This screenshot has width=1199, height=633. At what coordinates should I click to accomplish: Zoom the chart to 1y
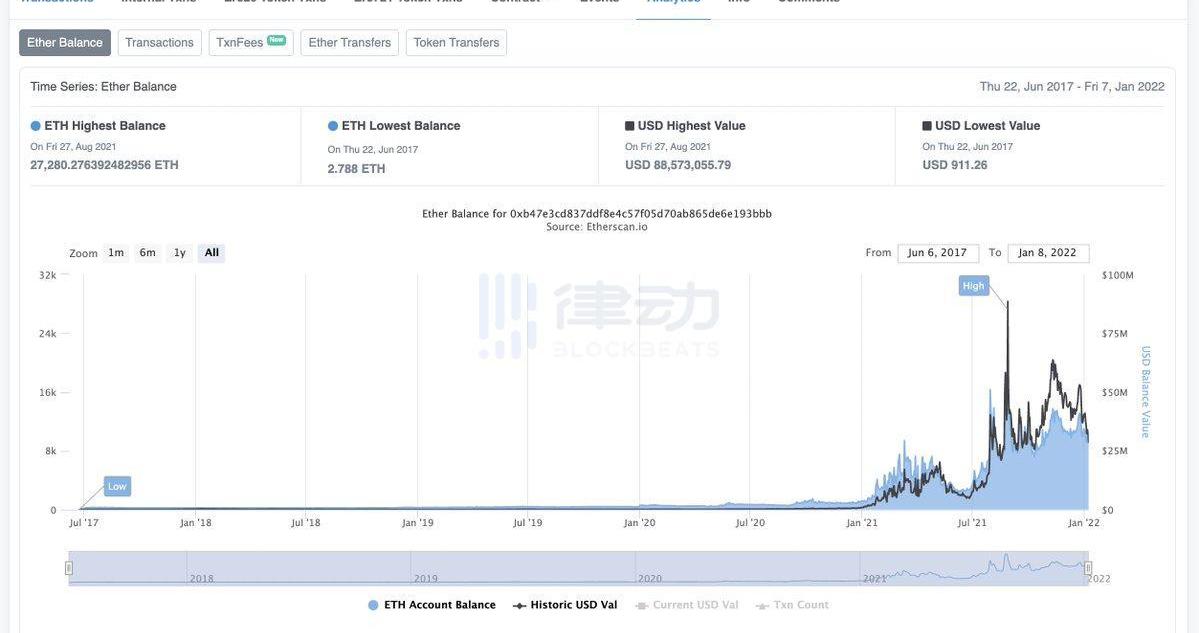[x=180, y=253]
